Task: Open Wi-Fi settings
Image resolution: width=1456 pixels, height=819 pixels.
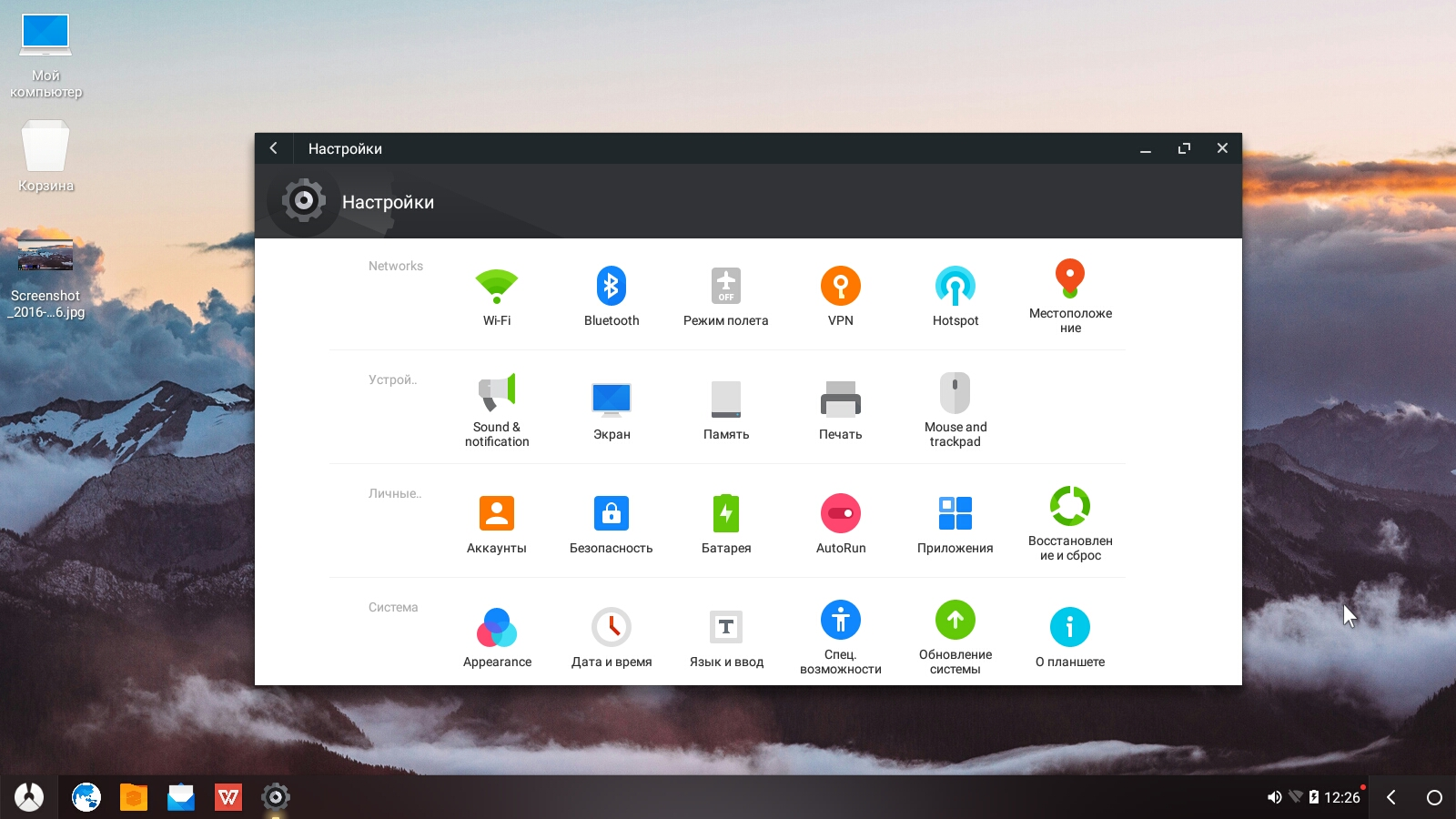Action: pos(497,297)
